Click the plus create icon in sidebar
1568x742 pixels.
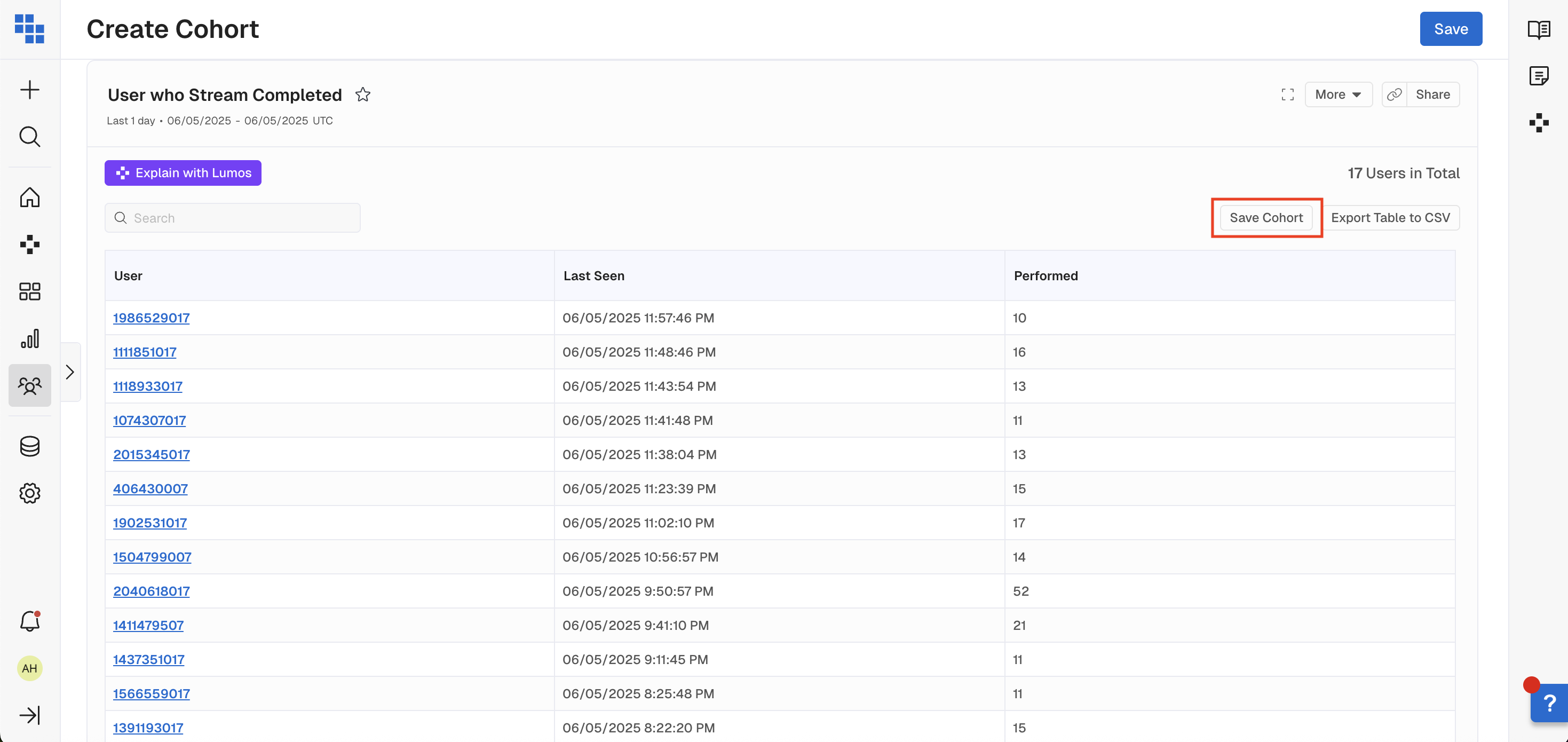tap(29, 90)
